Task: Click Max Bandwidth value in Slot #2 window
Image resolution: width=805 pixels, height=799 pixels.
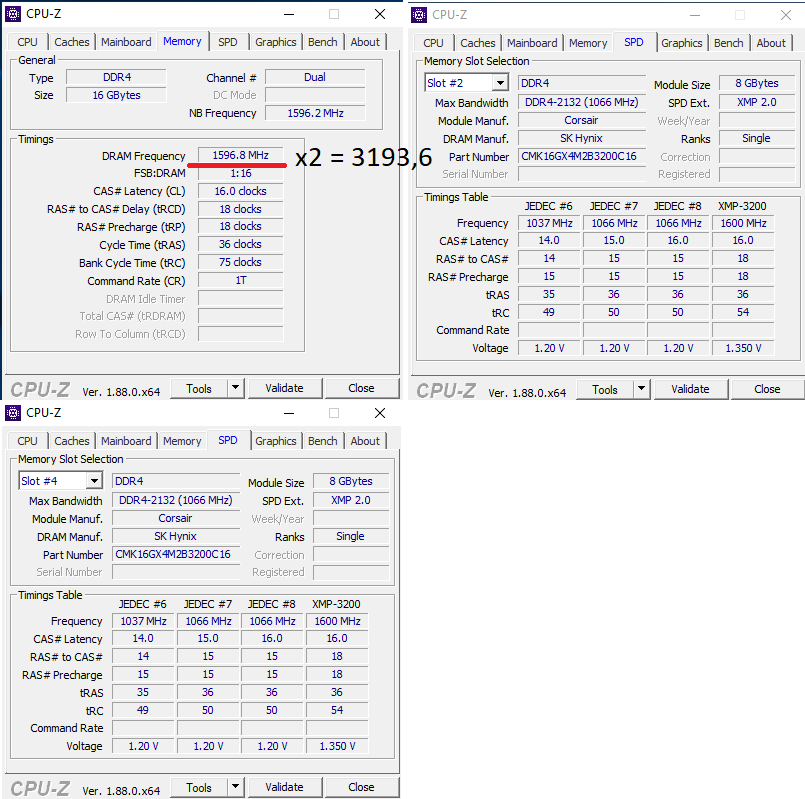Action: [582, 102]
